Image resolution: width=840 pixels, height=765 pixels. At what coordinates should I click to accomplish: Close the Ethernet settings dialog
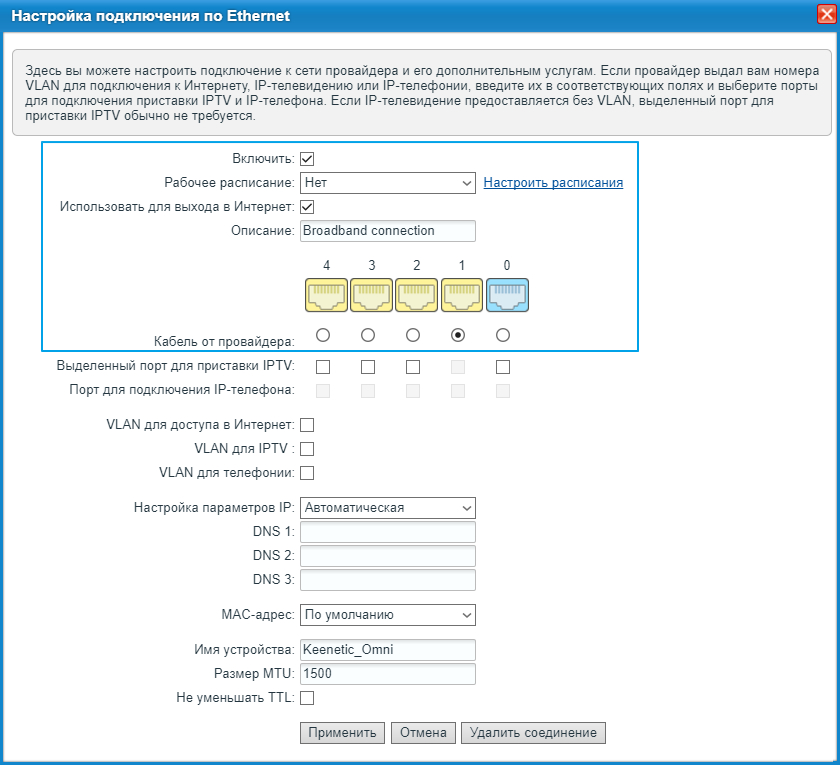click(x=819, y=15)
